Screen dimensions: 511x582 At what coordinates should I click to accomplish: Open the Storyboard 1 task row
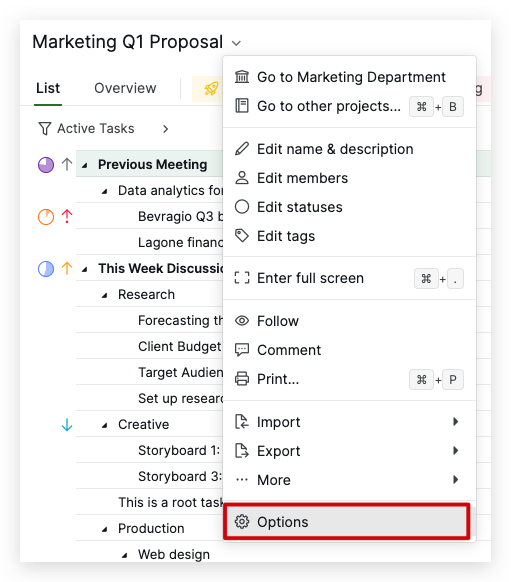click(150, 450)
